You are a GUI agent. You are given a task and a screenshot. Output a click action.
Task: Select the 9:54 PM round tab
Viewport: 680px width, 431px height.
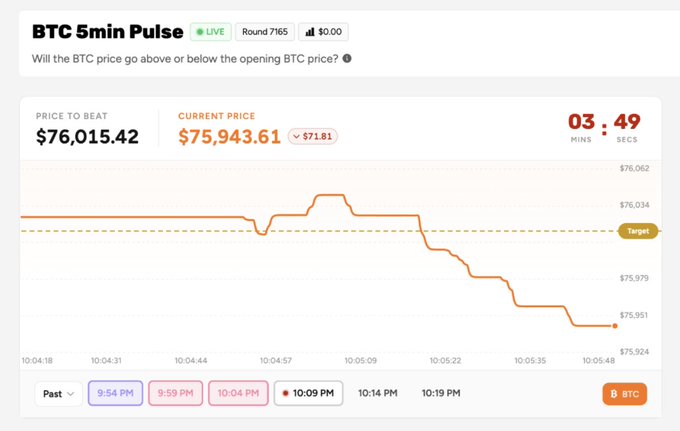pos(115,393)
